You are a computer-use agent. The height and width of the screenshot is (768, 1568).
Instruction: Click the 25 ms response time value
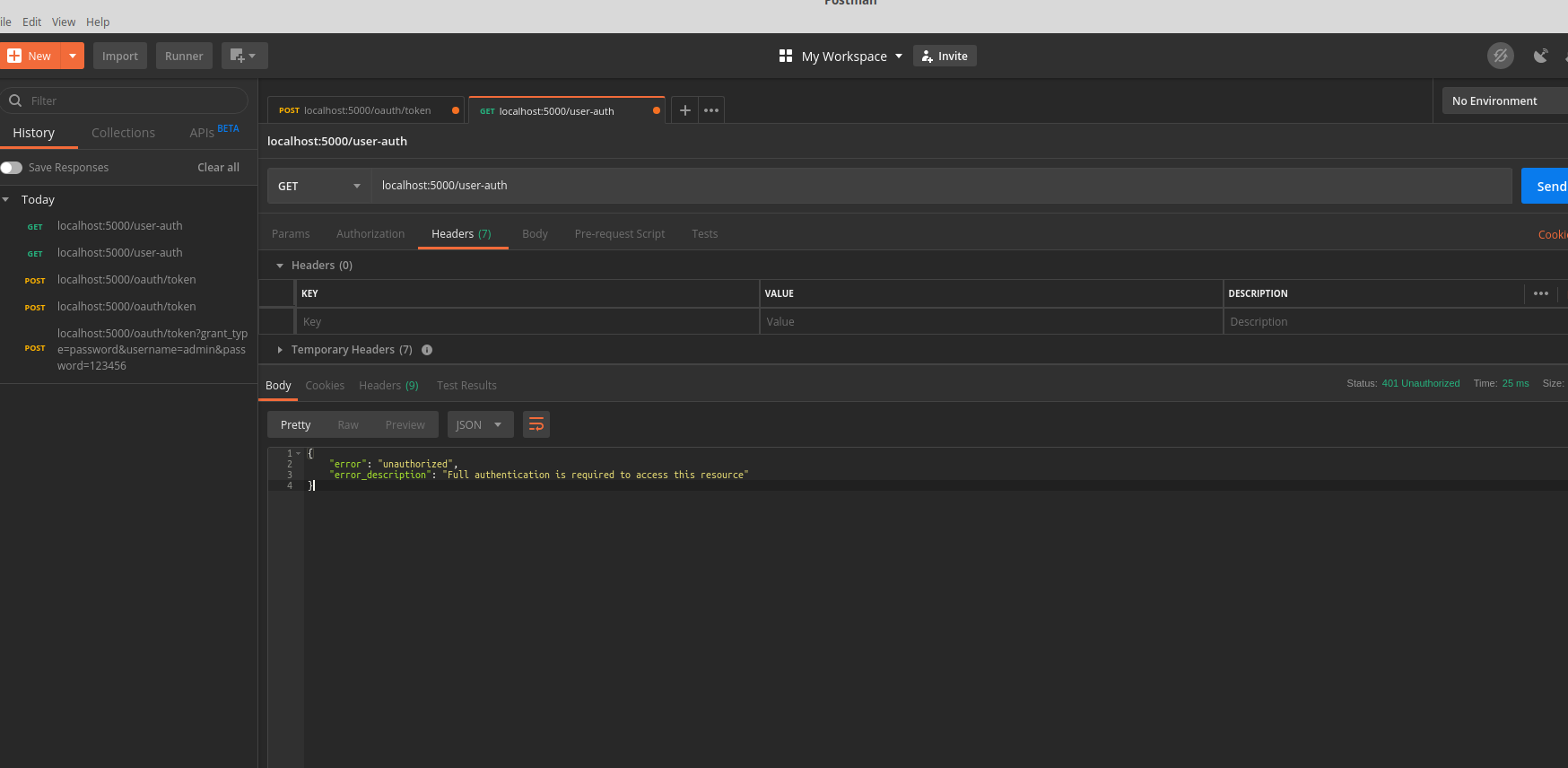coord(1515,383)
